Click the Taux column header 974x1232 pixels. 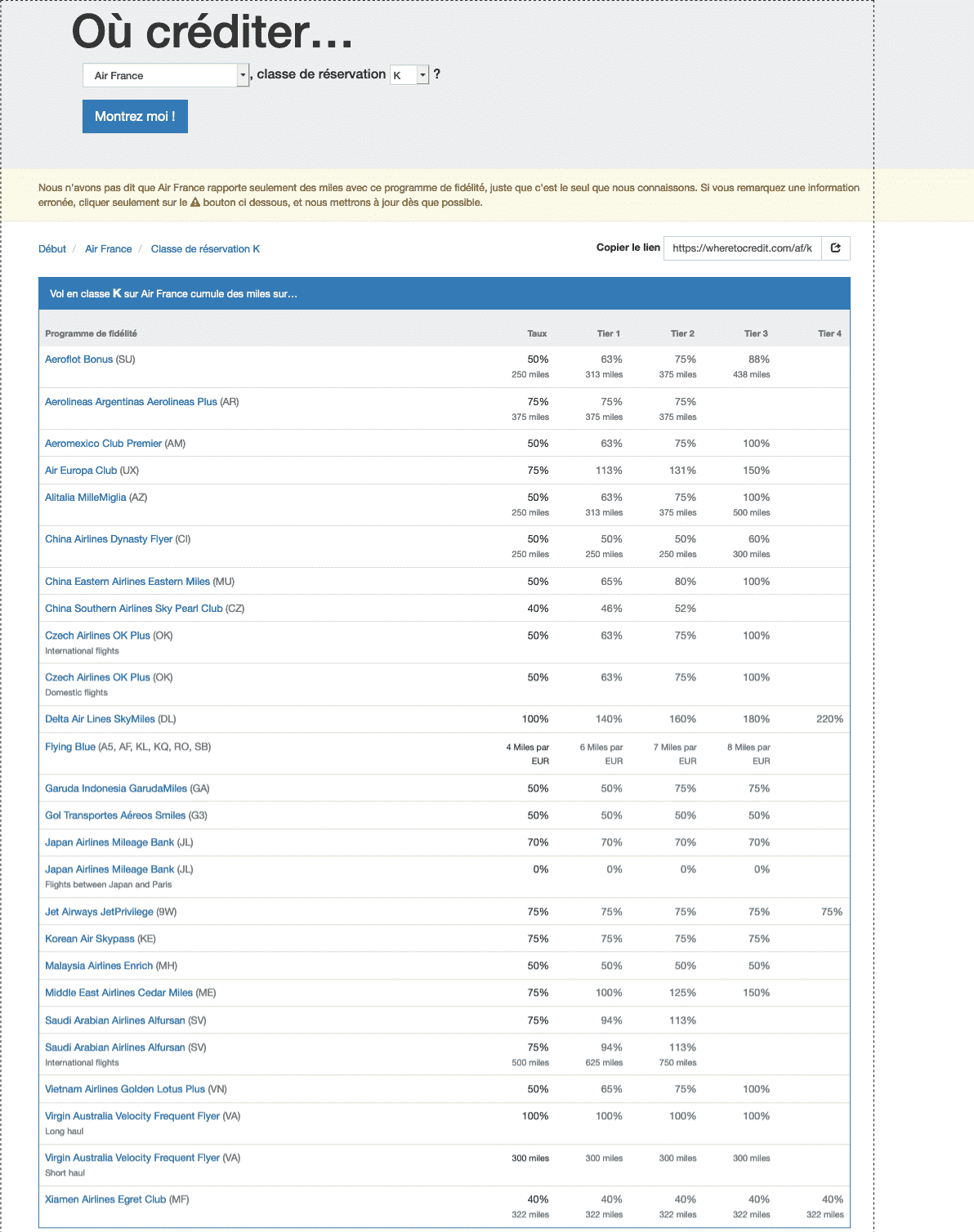coord(537,333)
